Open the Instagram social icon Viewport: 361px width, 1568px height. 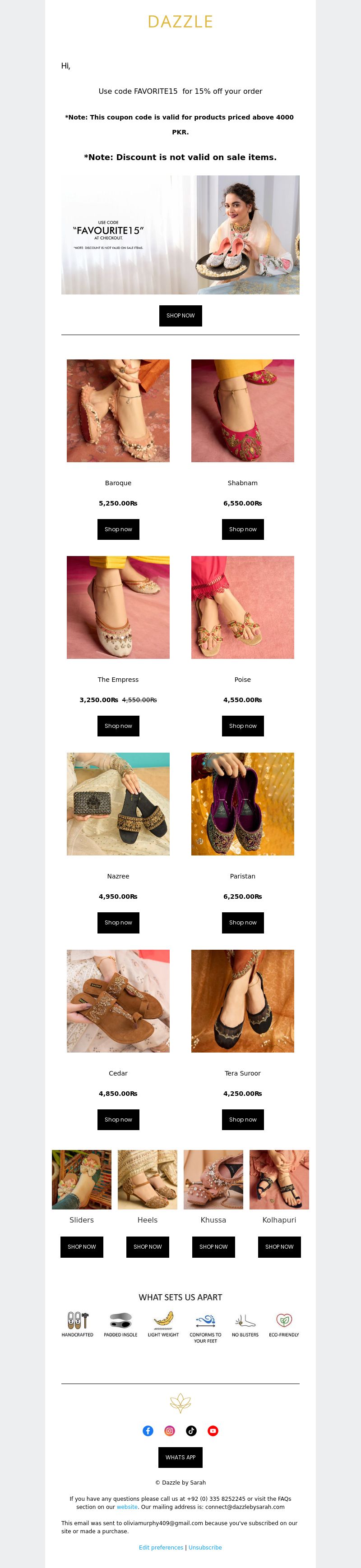point(170,1430)
